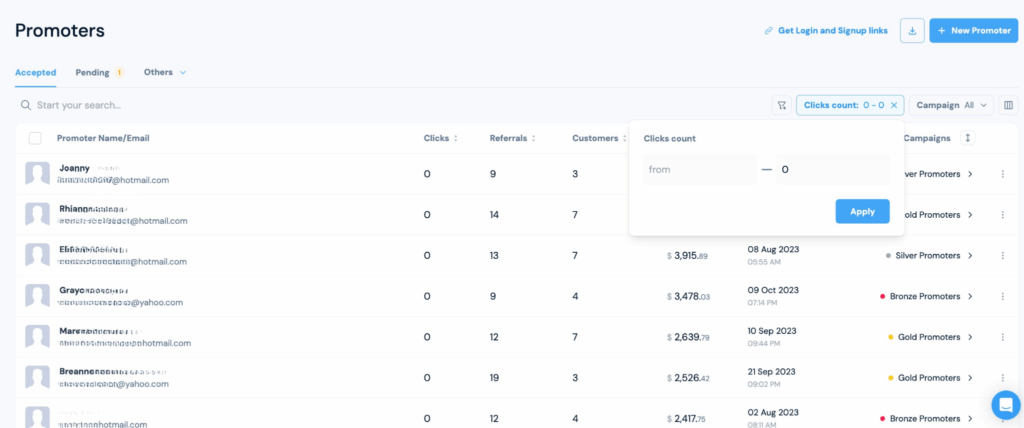The width and height of the screenshot is (1024, 428).
Task: Expand Silver Promoters in 08 Aug 2023 row
Action: point(970,255)
